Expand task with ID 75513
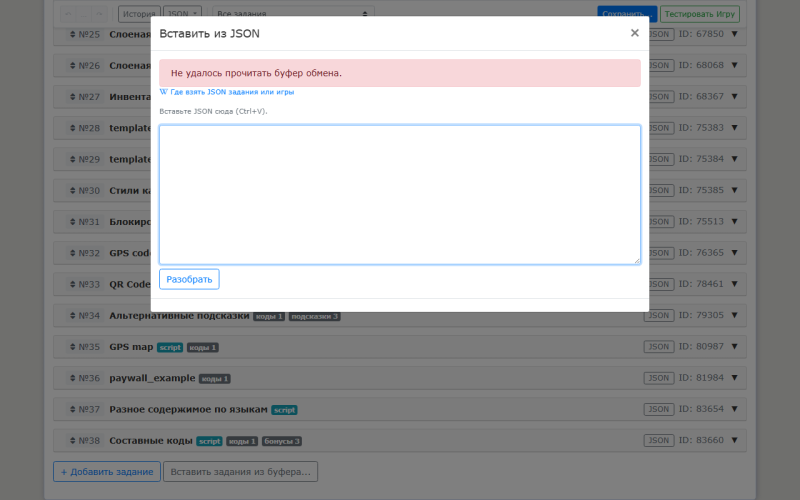800x500 pixels. 735,221
